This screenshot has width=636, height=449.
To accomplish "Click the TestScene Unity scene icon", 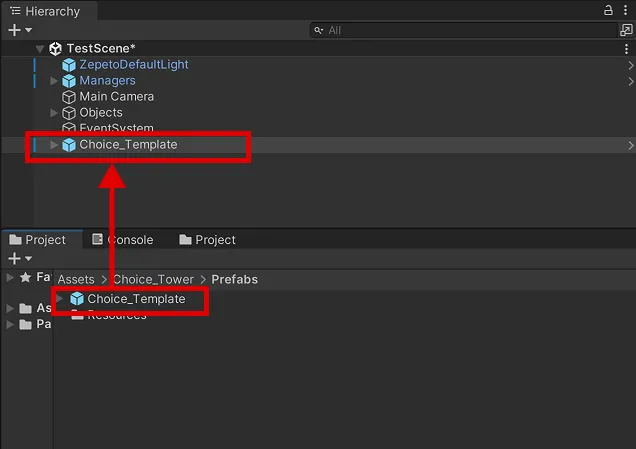I will pos(55,49).
